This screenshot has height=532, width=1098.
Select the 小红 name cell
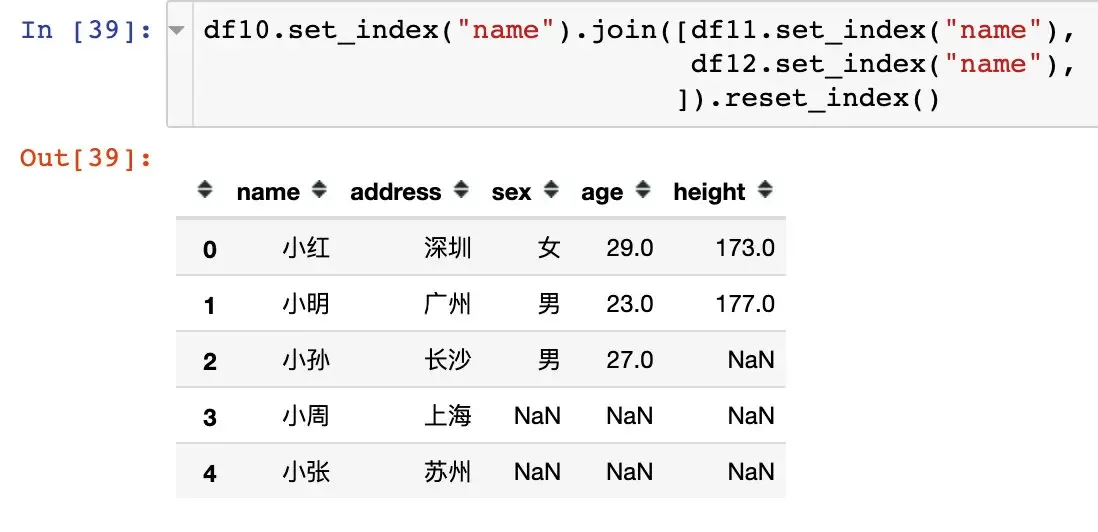click(x=306, y=248)
